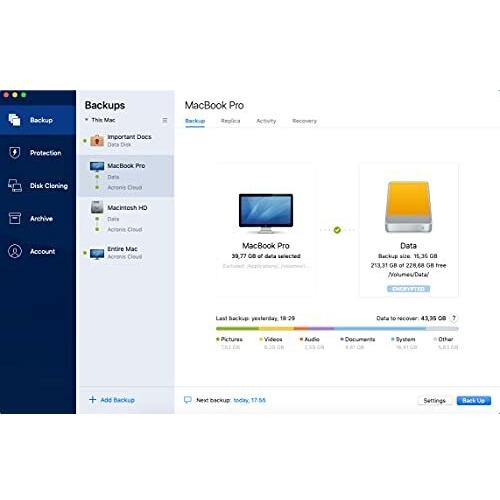Click the Back Up button
Viewport: 500px width, 500px height.
coord(474,400)
